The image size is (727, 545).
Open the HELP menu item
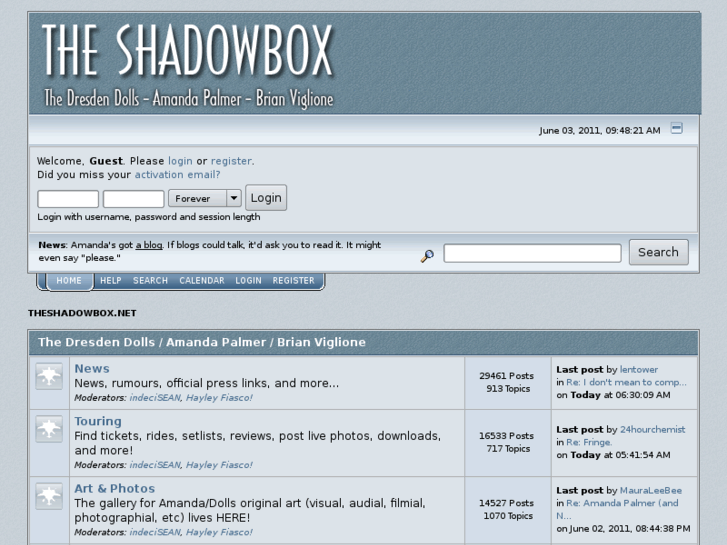tap(111, 281)
